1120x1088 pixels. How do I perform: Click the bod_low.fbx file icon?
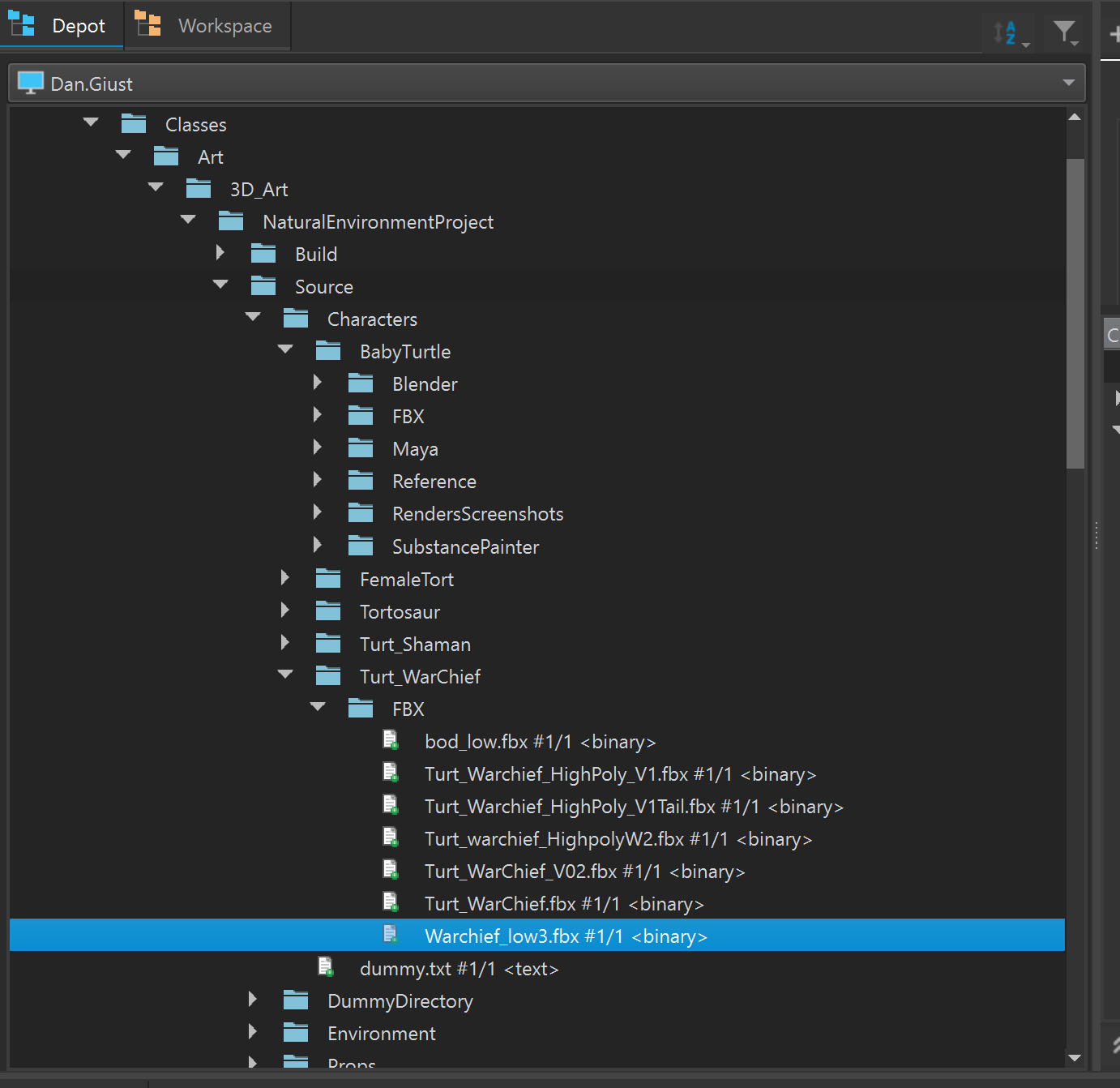[x=391, y=740]
